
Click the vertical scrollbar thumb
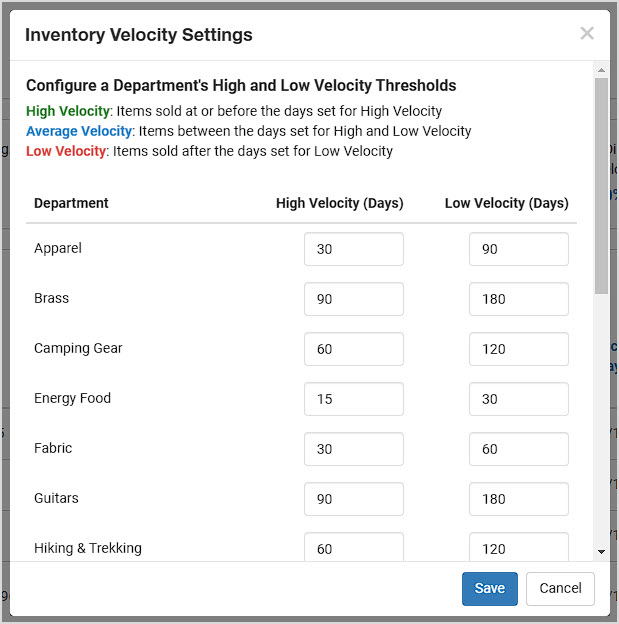click(x=601, y=185)
